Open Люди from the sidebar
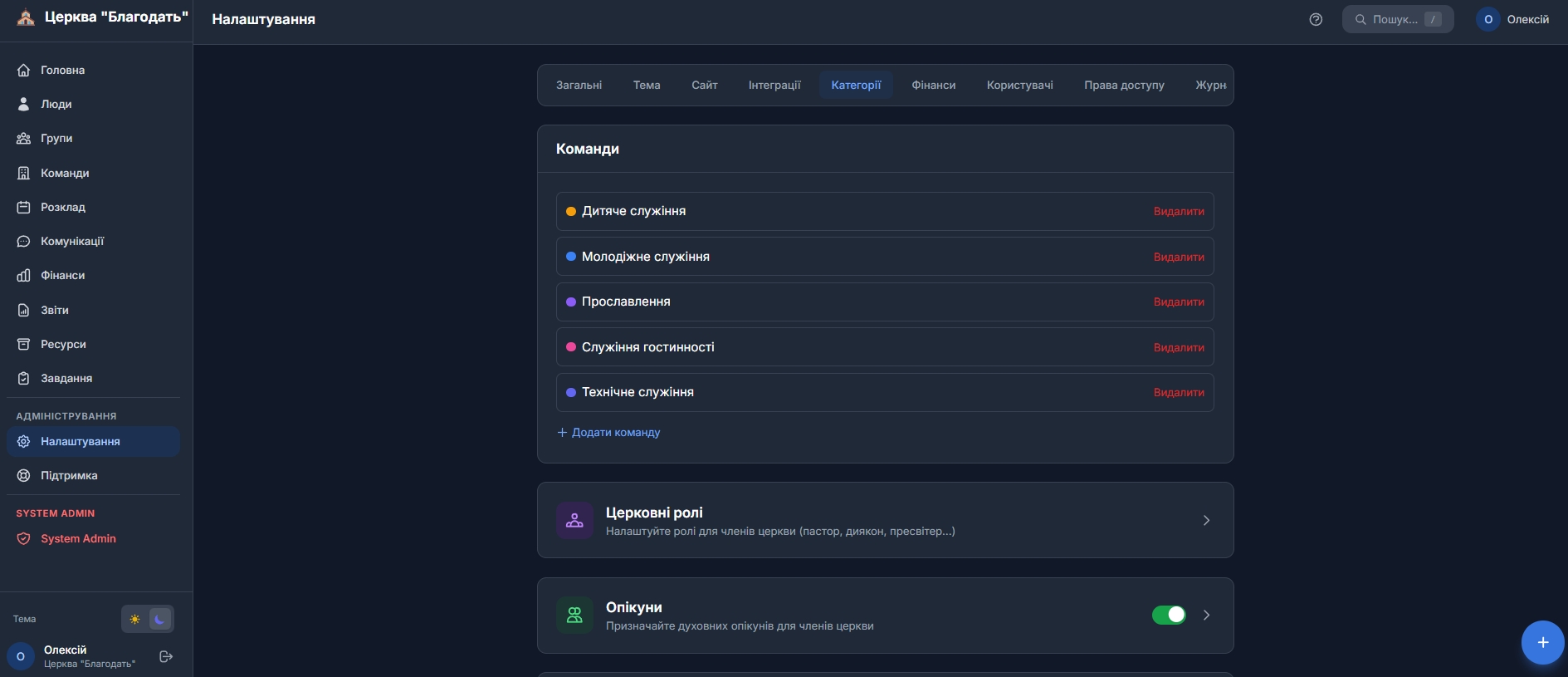The image size is (1568, 677). 56,104
